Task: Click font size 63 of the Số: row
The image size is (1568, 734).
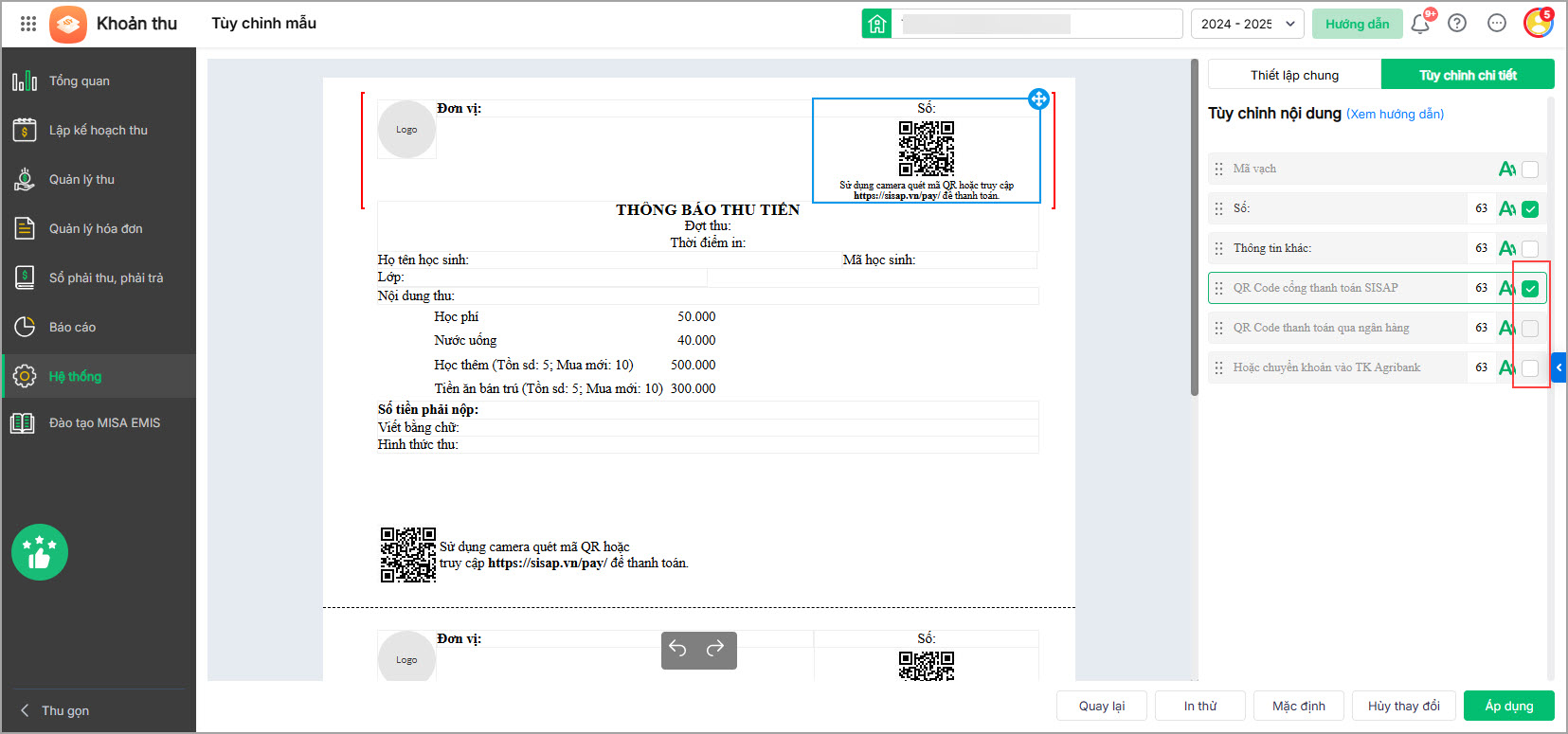Action: tap(1481, 208)
